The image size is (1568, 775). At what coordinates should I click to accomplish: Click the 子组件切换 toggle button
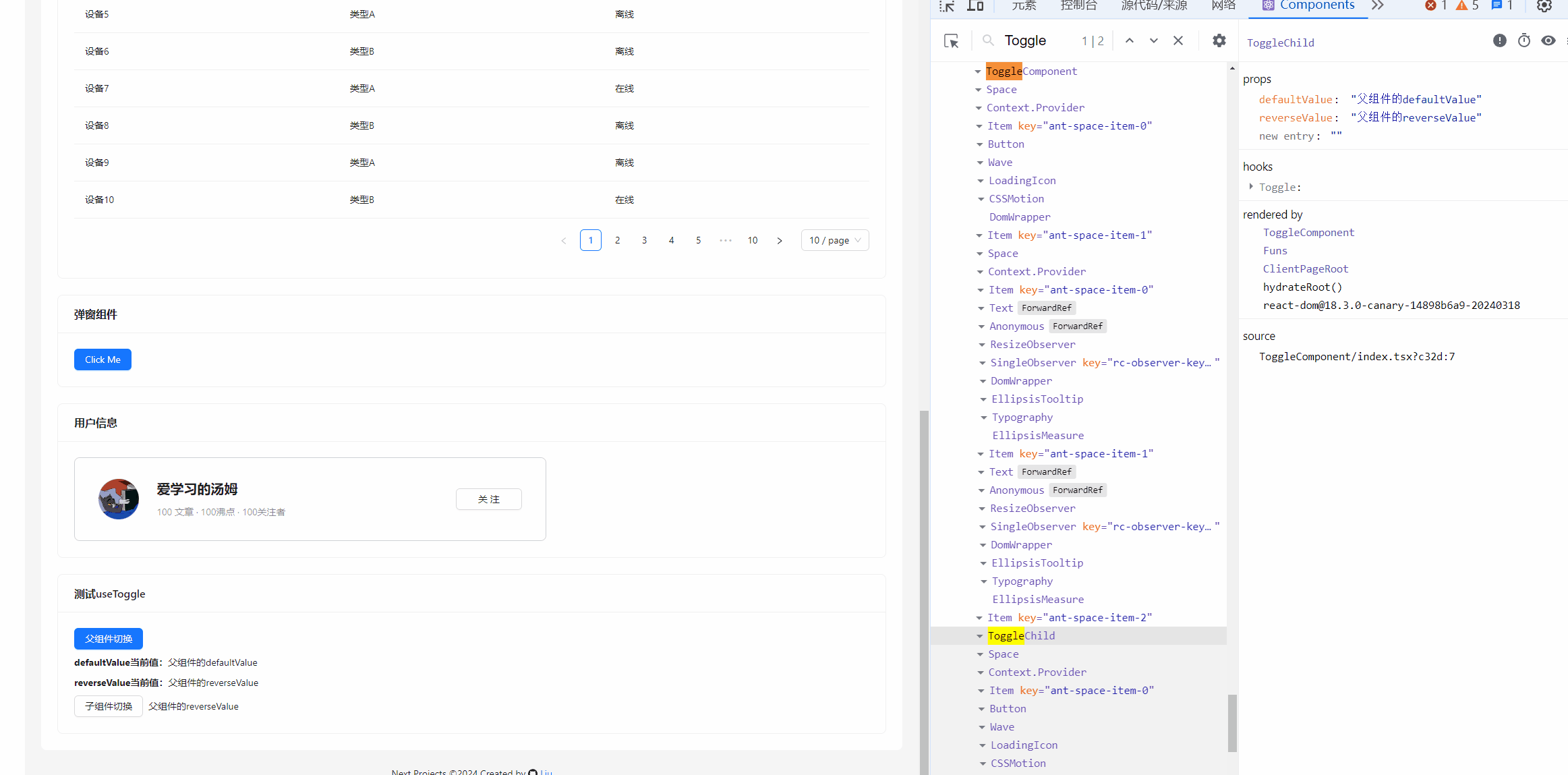click(108, 706)
